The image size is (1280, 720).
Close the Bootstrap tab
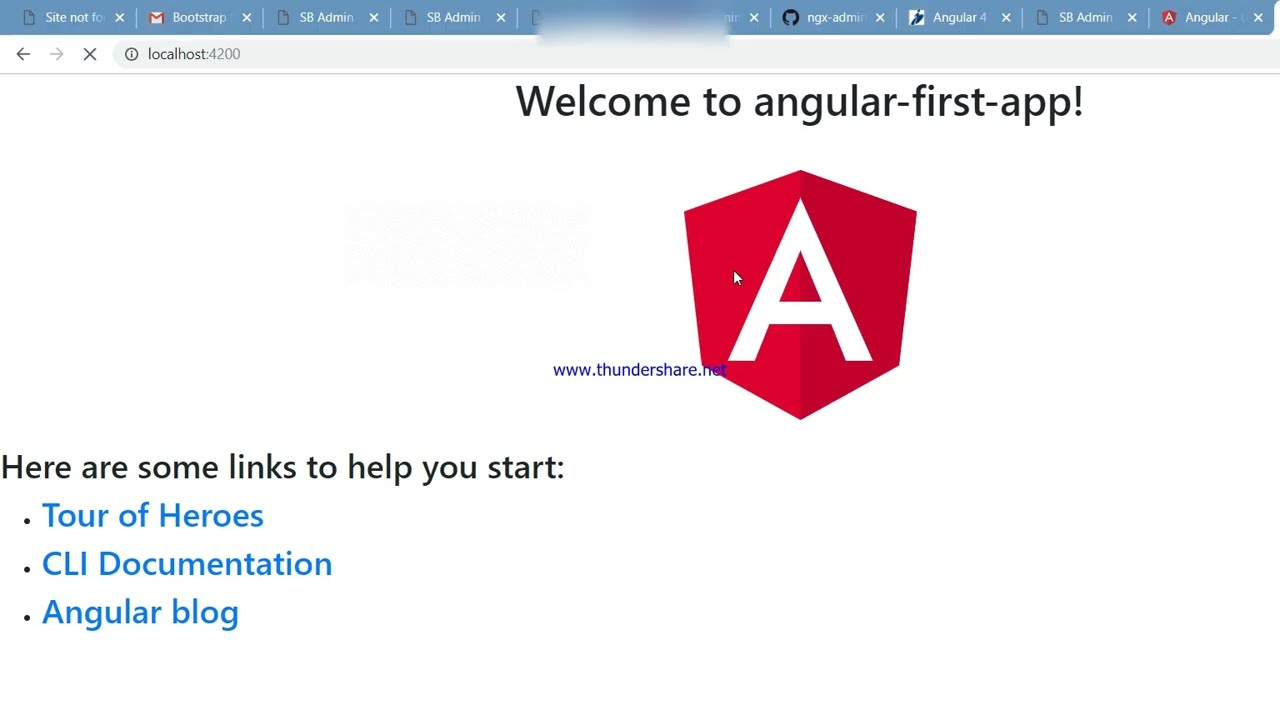[x=247, y=17]
